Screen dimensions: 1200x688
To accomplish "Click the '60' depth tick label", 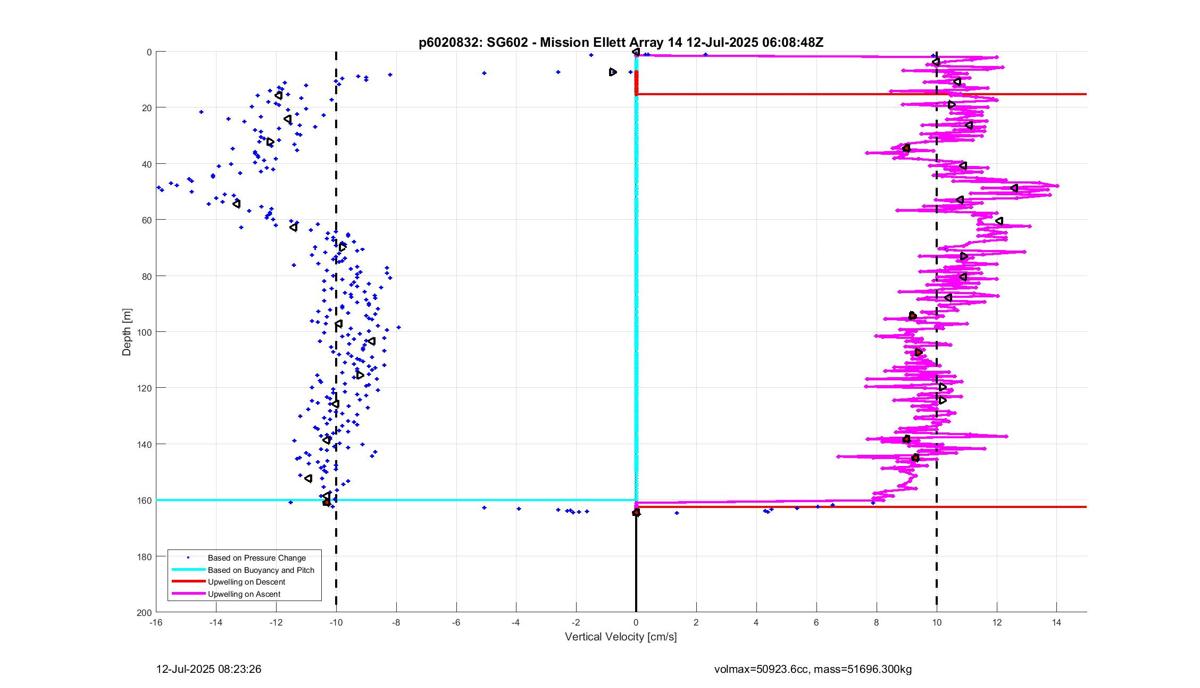I will [x=145, y=220].
